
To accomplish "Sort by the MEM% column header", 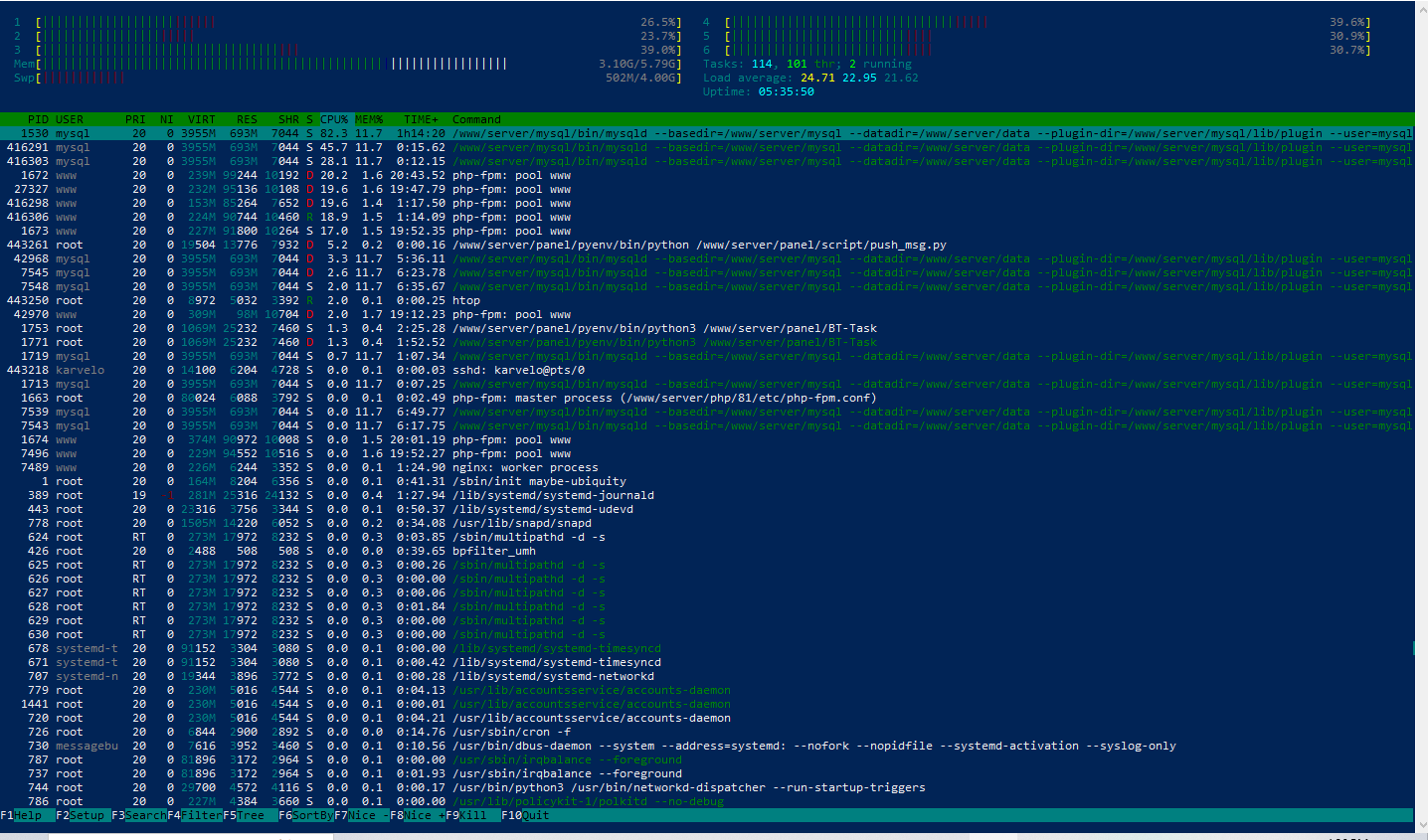I will (369, 119).
